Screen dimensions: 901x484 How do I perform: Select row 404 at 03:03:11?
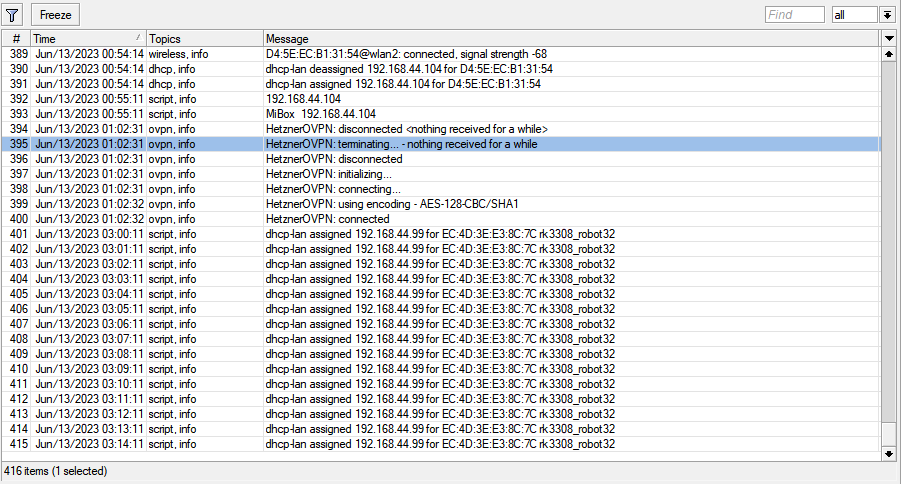click(441, 279)
